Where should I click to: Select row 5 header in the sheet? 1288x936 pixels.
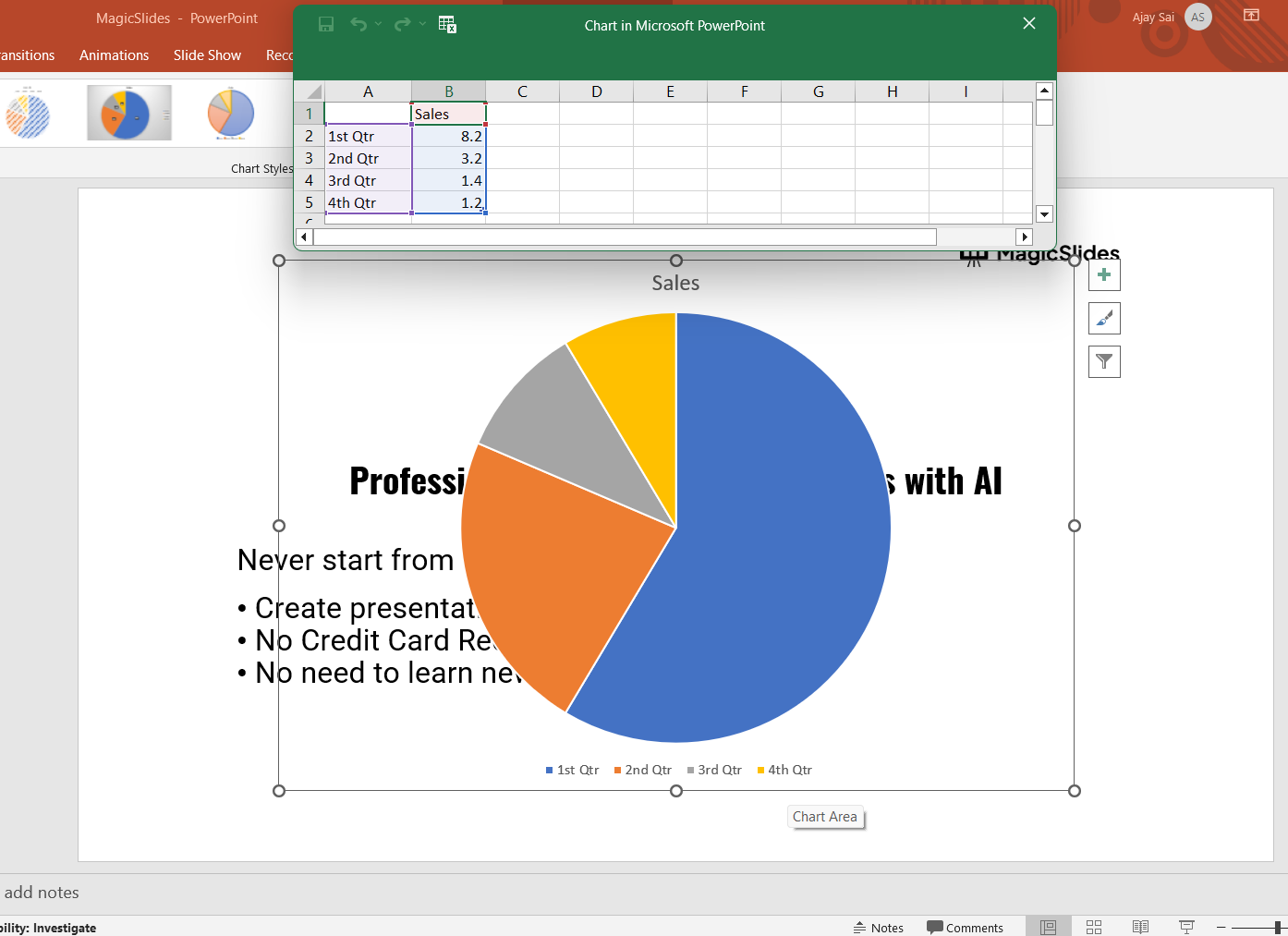click(310, 202)
